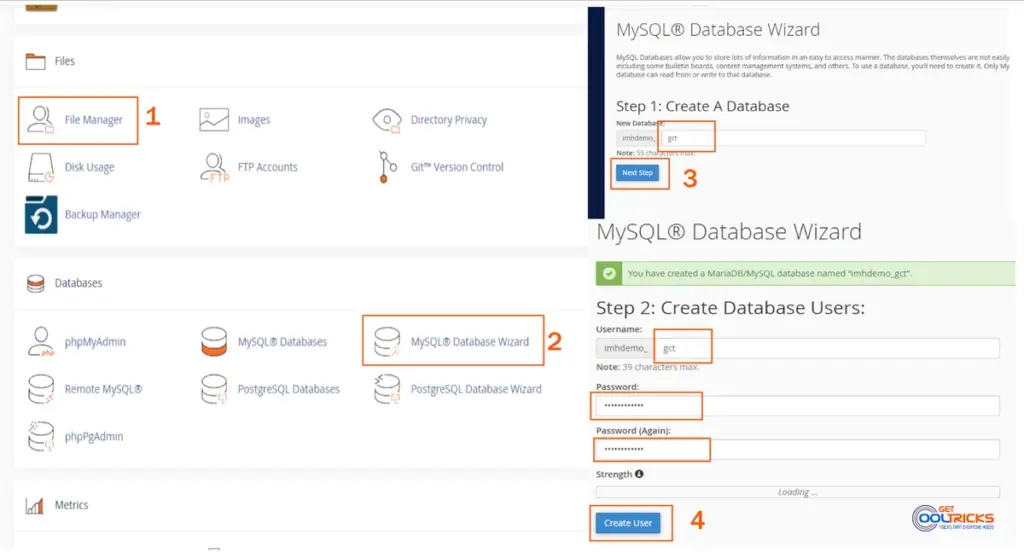The width and height of the screenshot is (1024, 552).
Task: Click the Next Step button
Action: [x=637, y=173]
